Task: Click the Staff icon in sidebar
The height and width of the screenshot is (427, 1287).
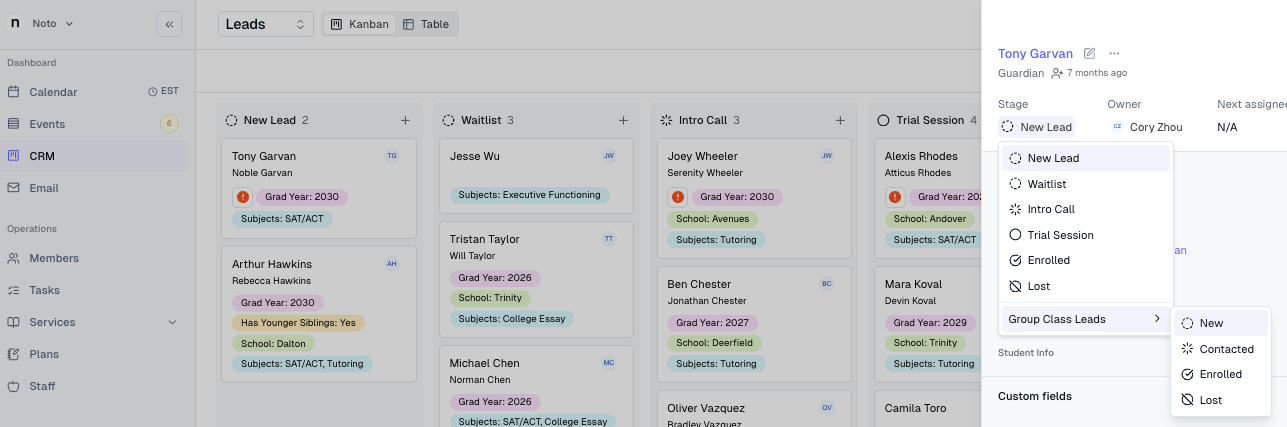Action: pos(14,386)
